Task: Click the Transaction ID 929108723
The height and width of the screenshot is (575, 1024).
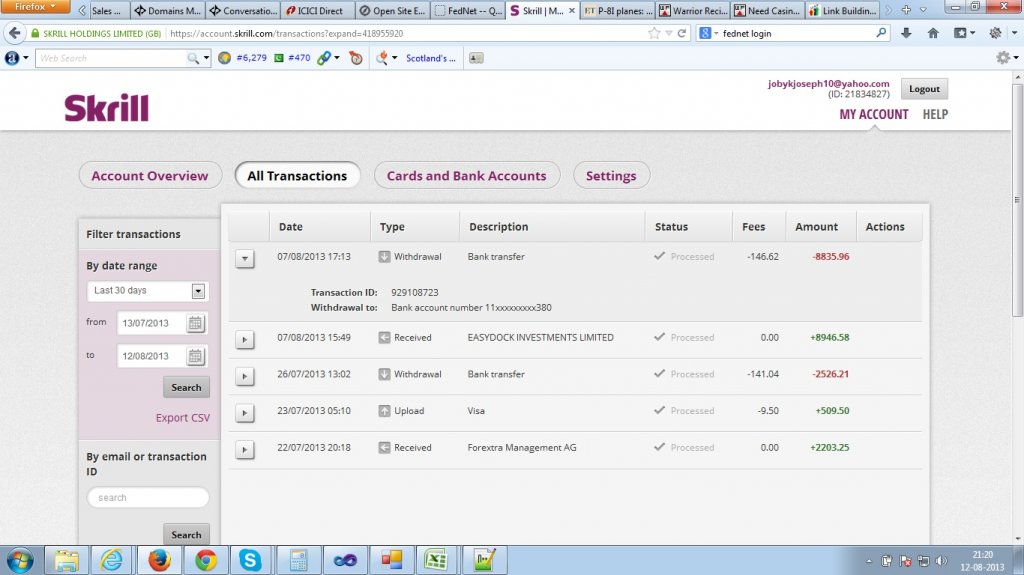Action: (415, 293)
